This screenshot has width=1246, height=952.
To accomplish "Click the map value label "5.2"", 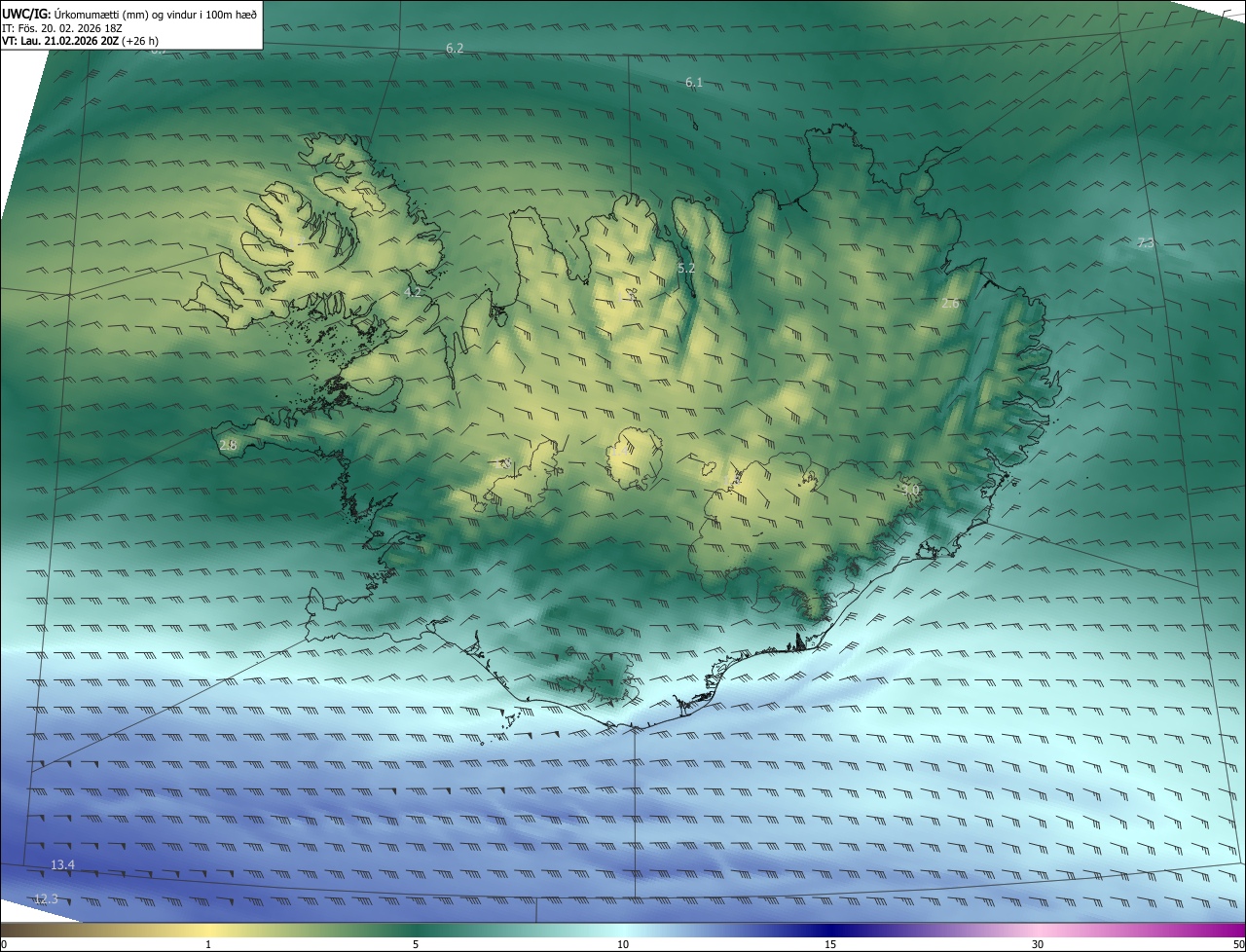I will 686,268.
